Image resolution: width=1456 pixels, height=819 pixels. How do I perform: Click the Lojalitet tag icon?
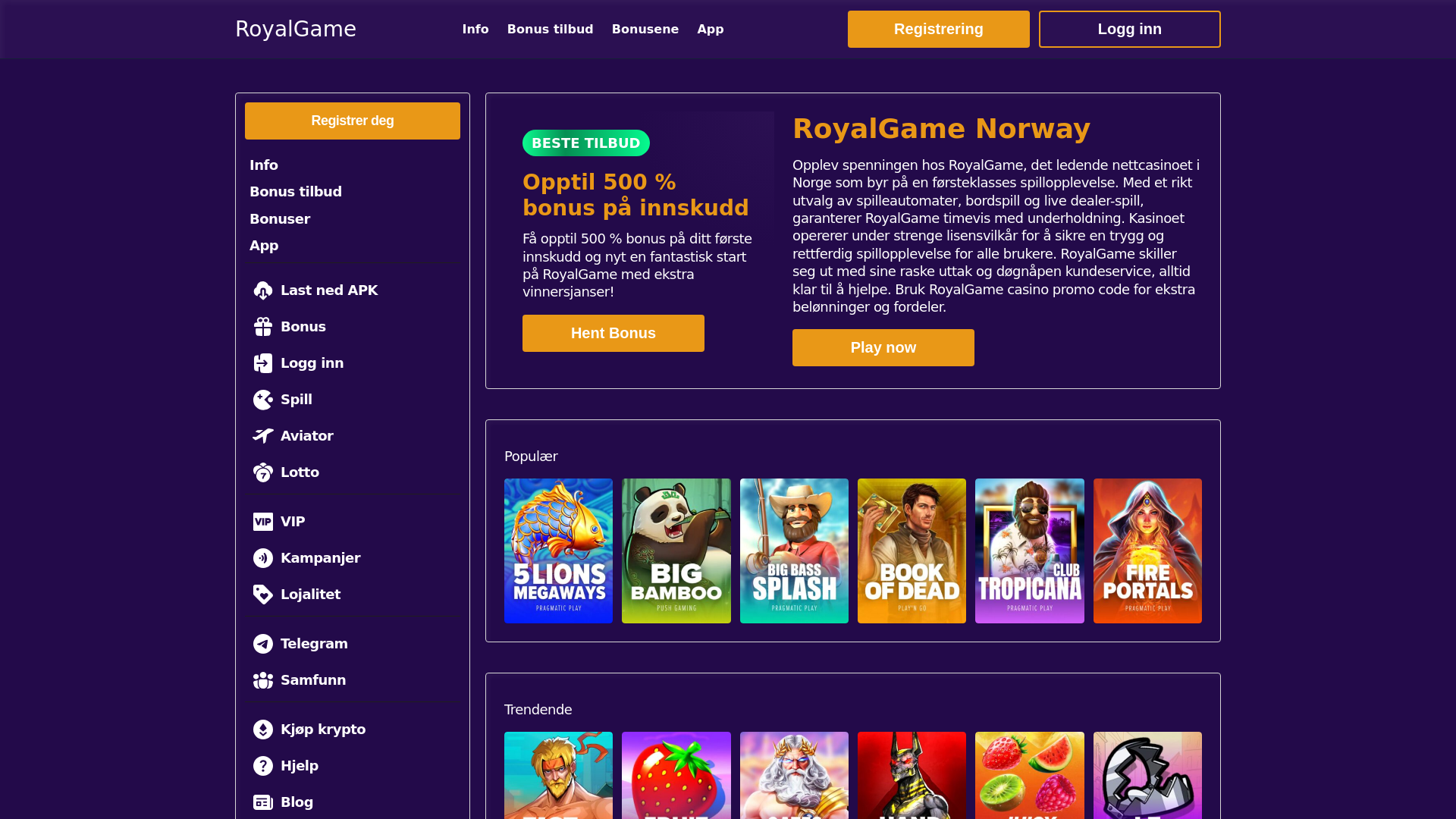click(263, 595)
